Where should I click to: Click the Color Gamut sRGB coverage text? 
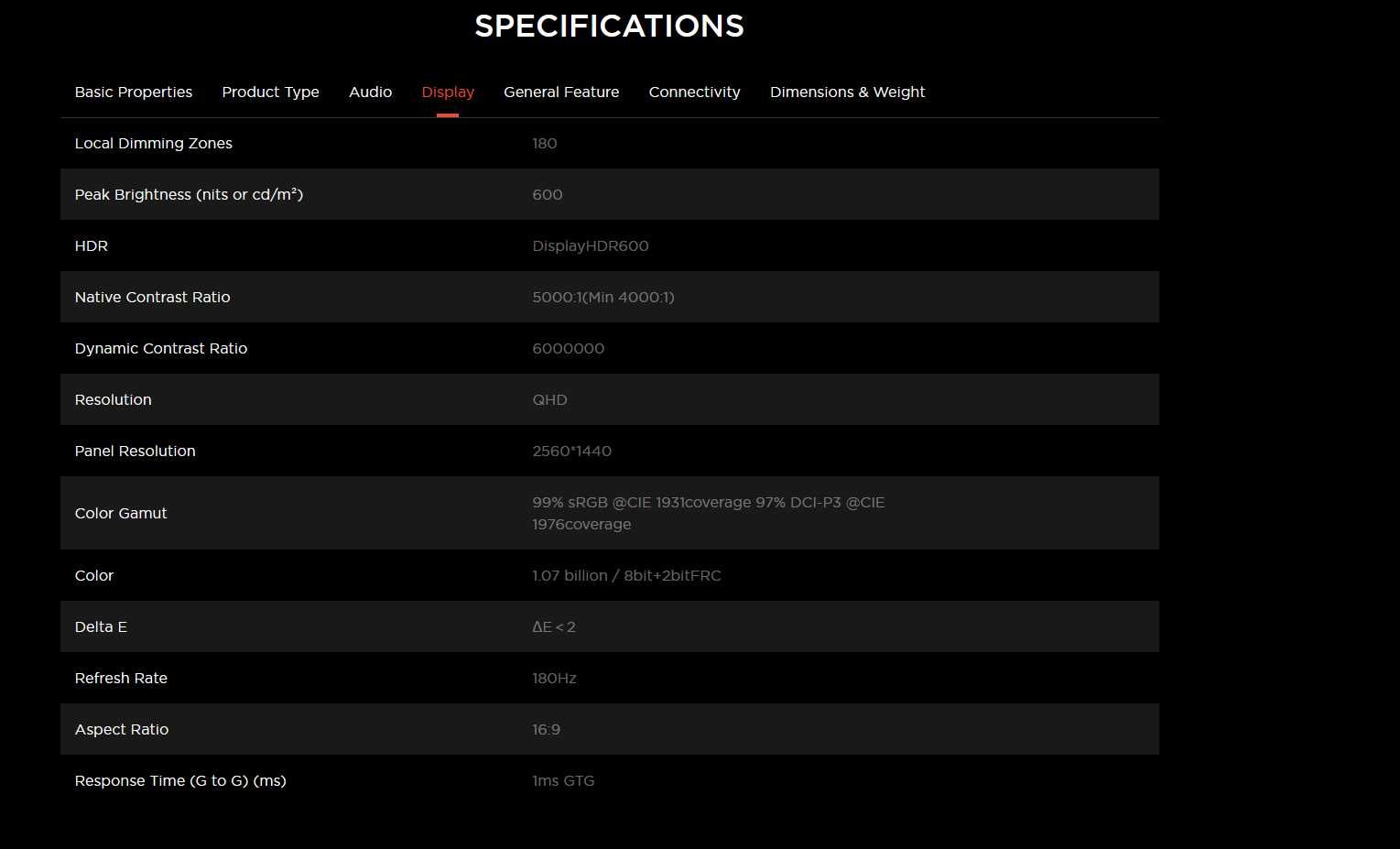[708, 513]
